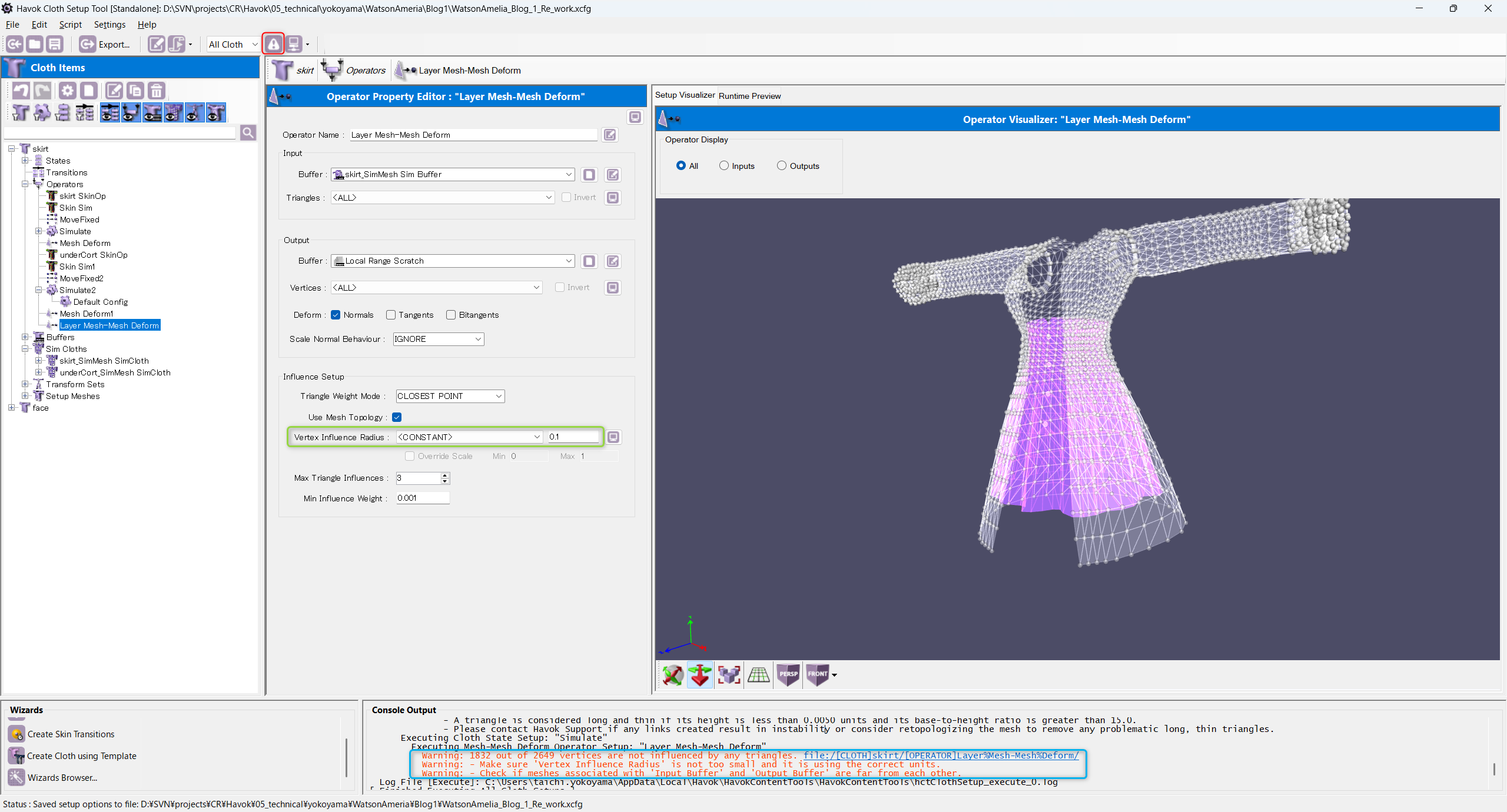
Task: Click the copy icon in Cloth Items toolbar
Action: click(135, 91)
